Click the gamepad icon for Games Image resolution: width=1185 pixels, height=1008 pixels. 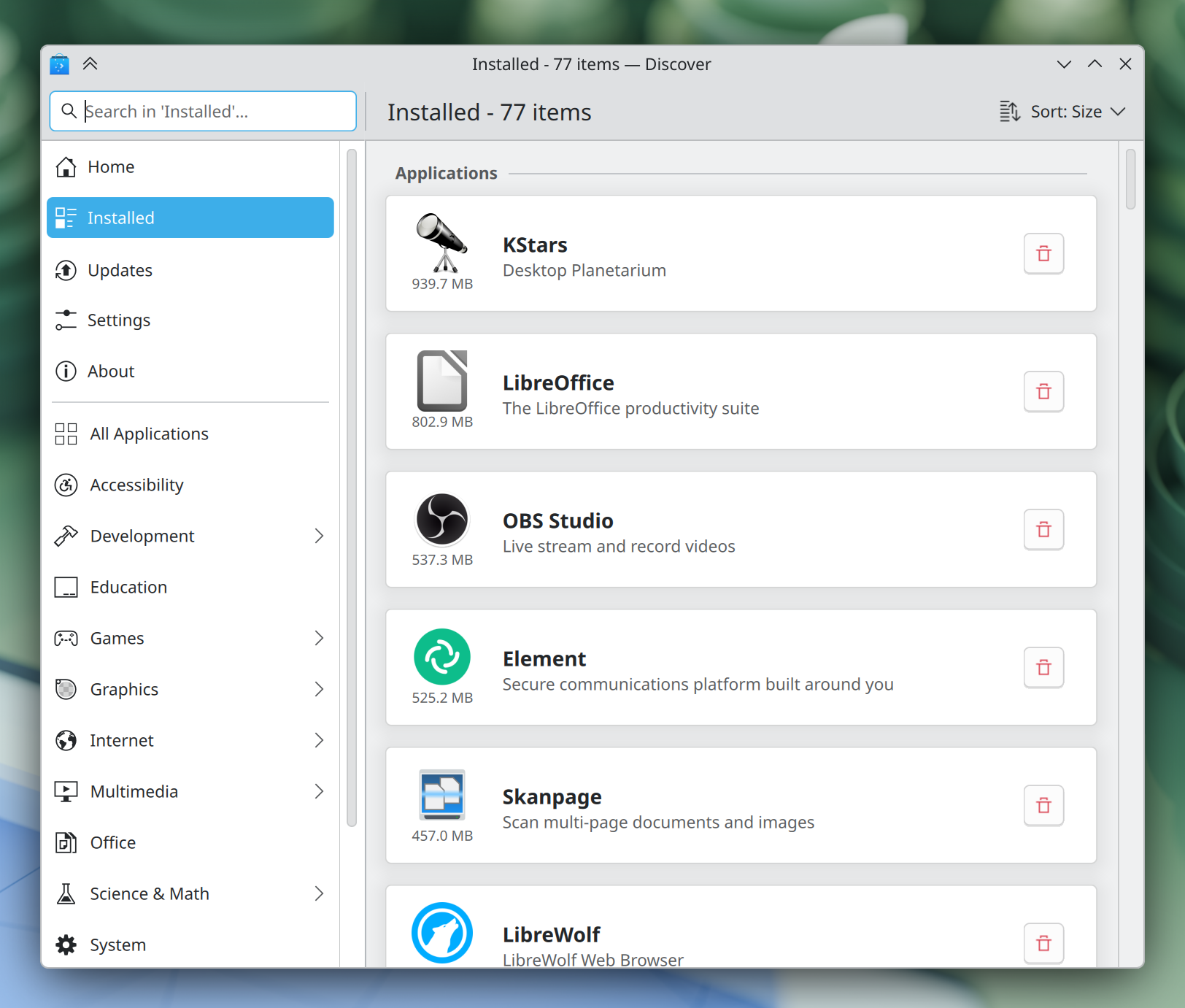(66, 638)
